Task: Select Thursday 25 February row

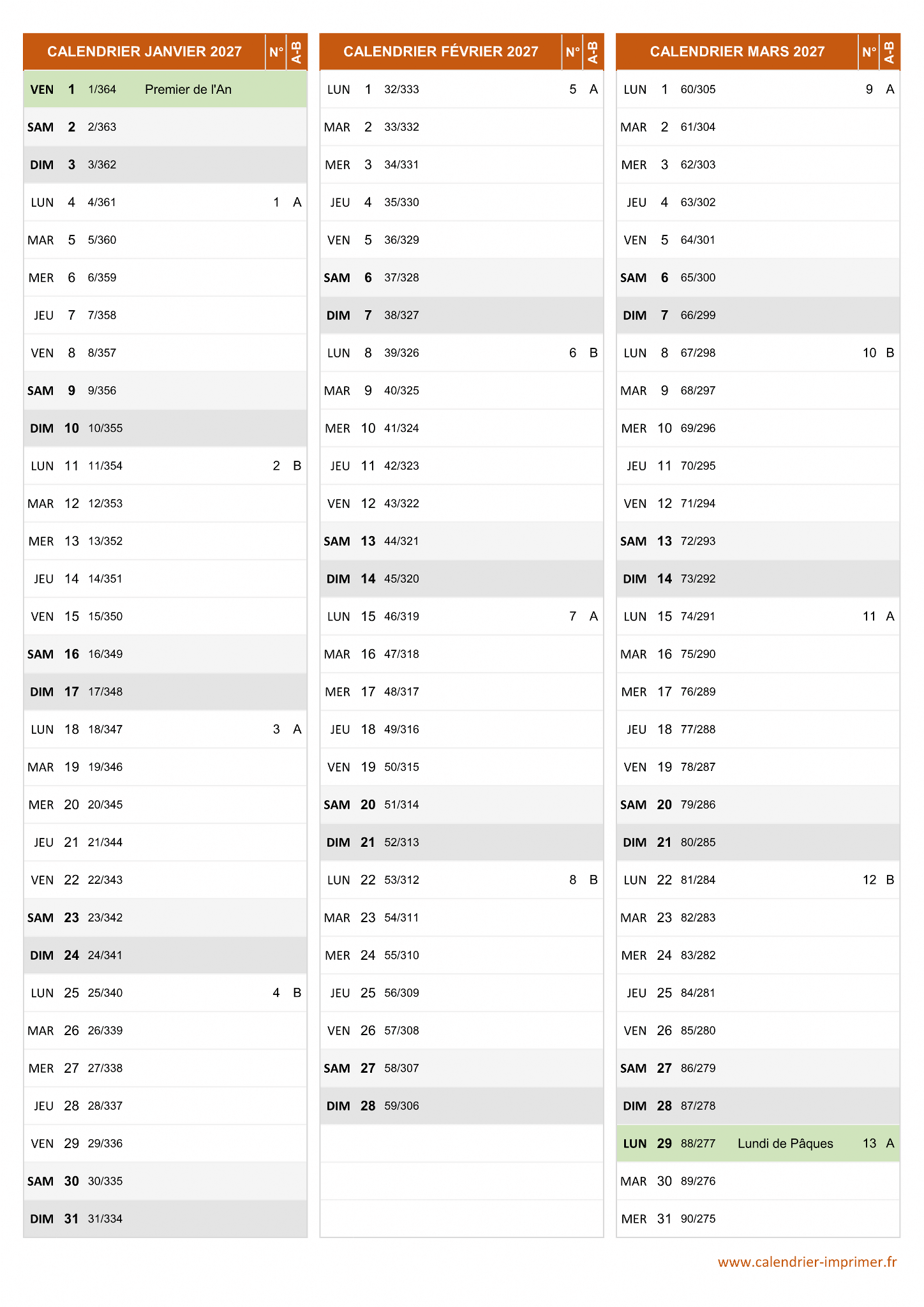Action: [461, 992]
